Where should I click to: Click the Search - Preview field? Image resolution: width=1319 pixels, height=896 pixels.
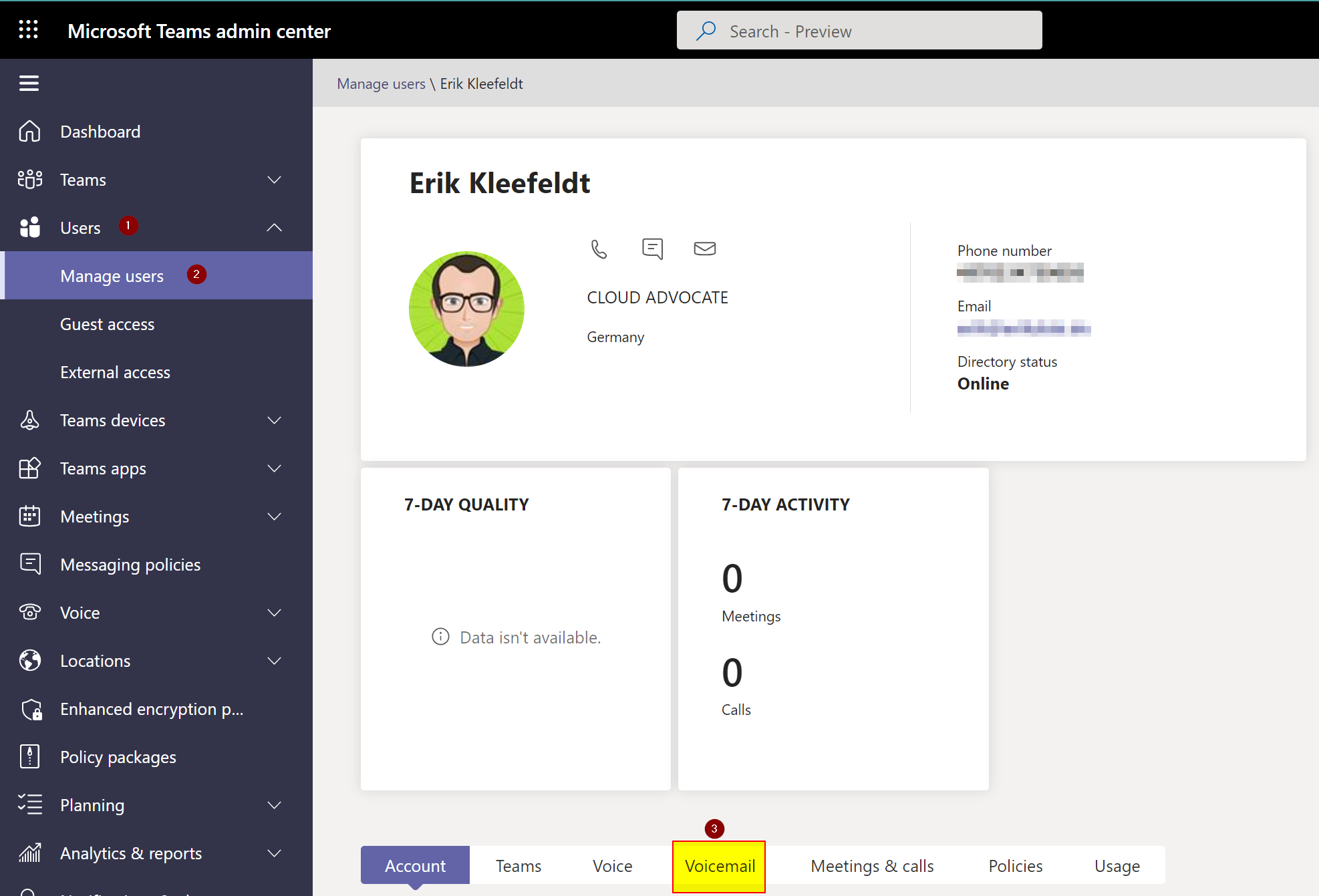[x=859, y=31]
